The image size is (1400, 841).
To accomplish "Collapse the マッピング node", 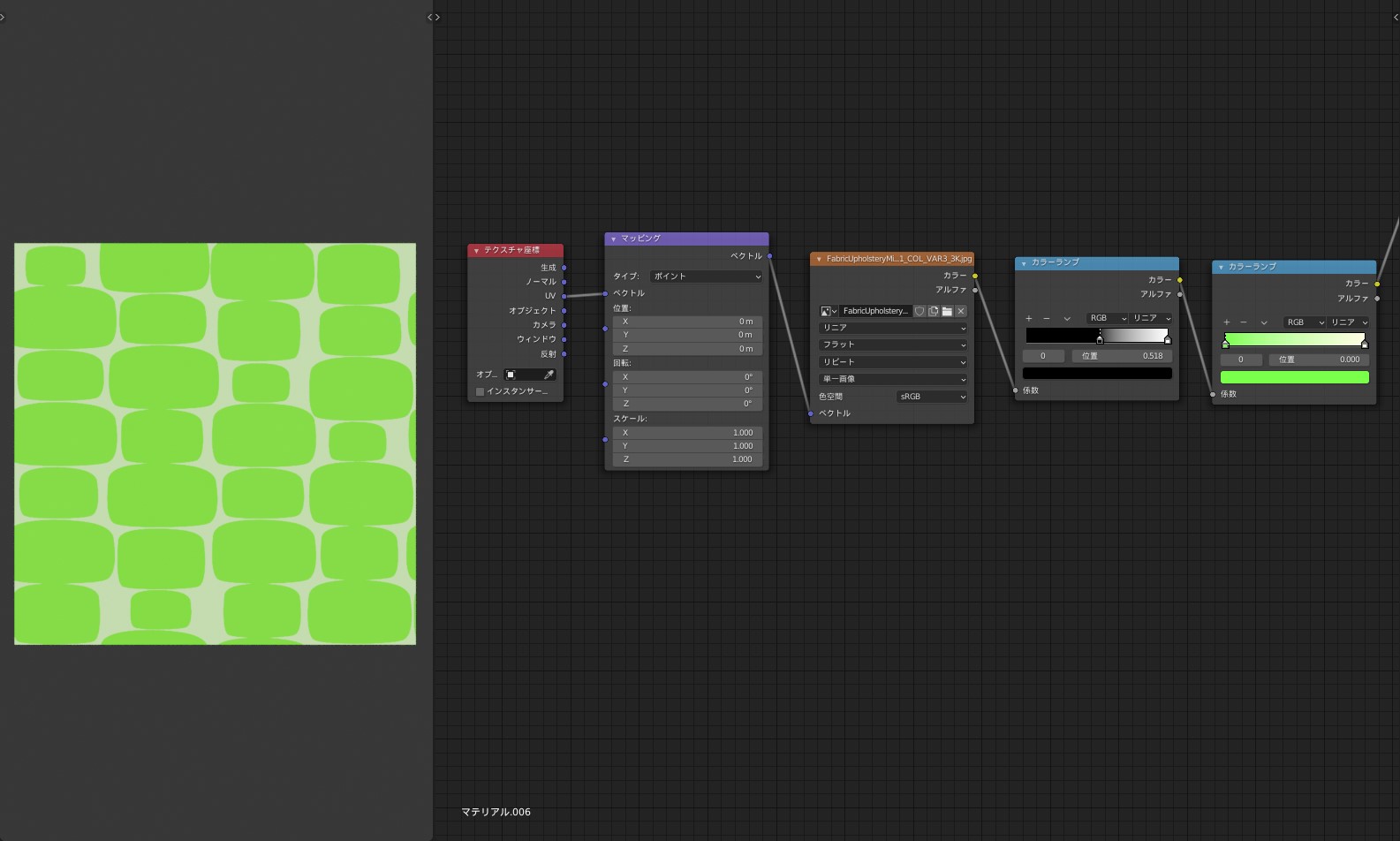I will coord(613,239).
